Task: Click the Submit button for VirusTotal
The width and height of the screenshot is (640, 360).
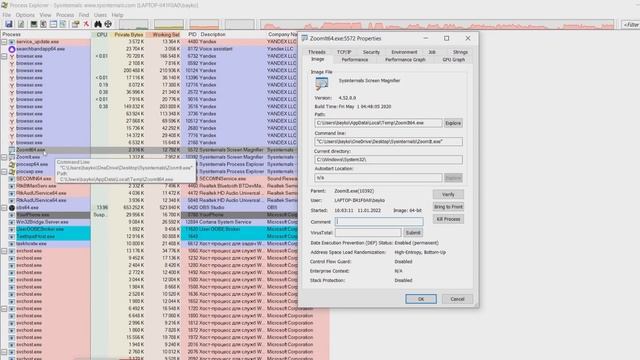Action: tap(413, 233)
